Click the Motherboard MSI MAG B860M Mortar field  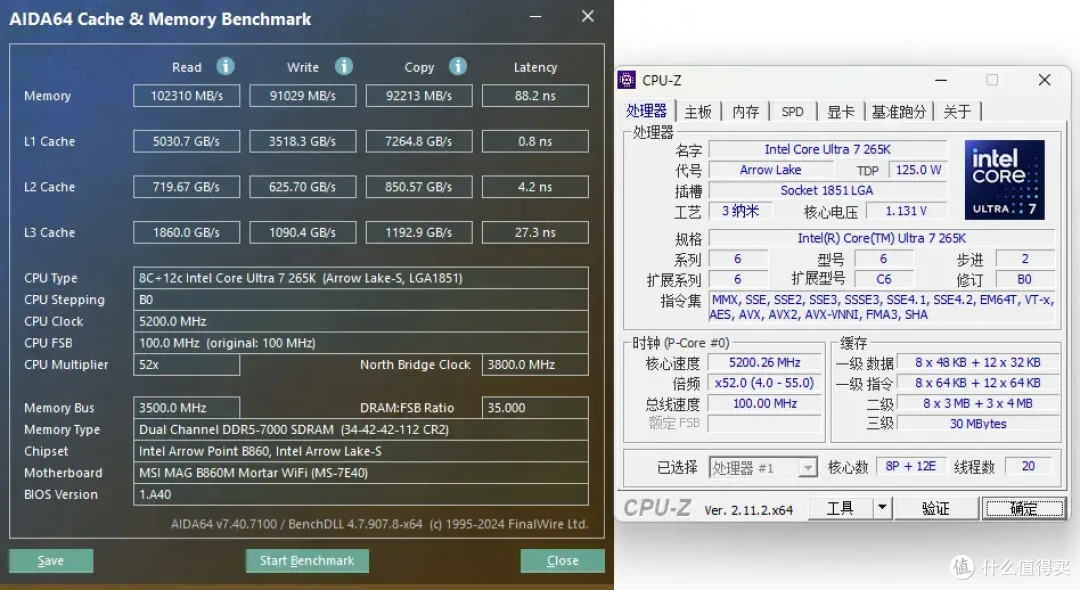361,473
